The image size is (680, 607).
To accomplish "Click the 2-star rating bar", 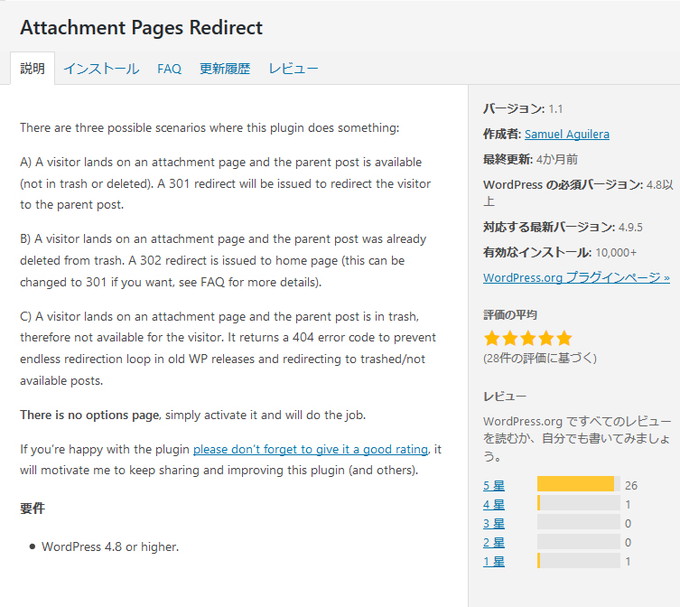I will 579,541.
